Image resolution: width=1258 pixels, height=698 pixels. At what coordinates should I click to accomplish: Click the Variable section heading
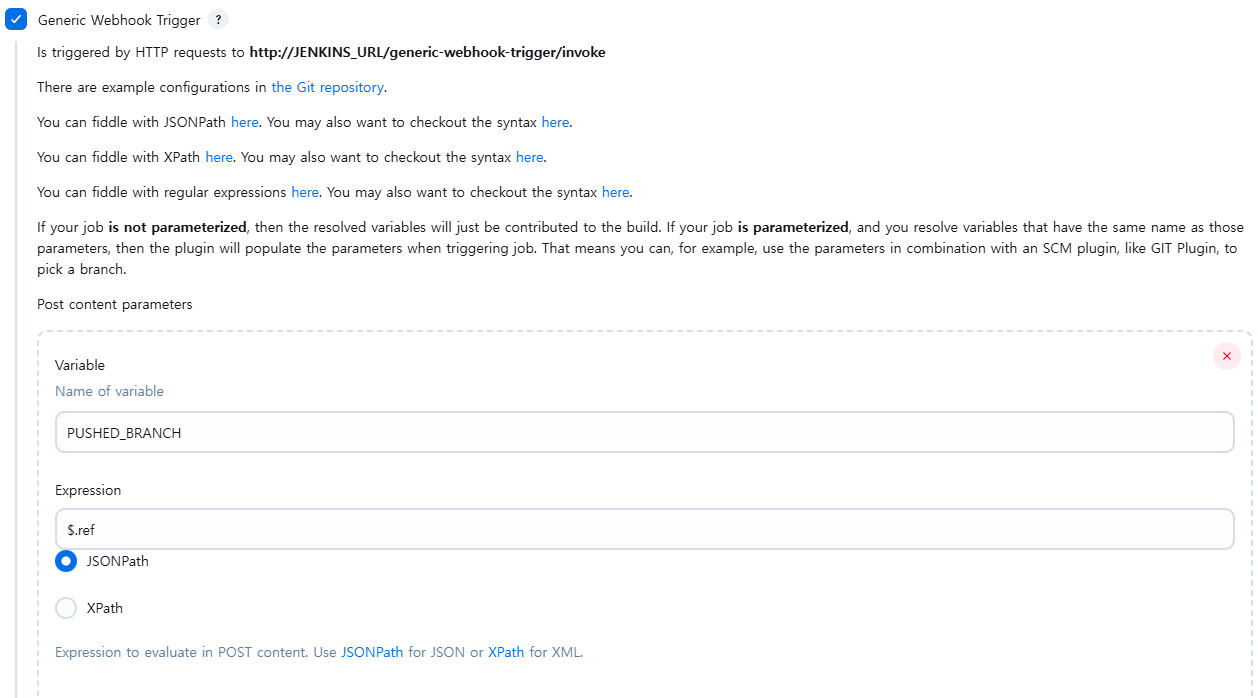[79, 365]
